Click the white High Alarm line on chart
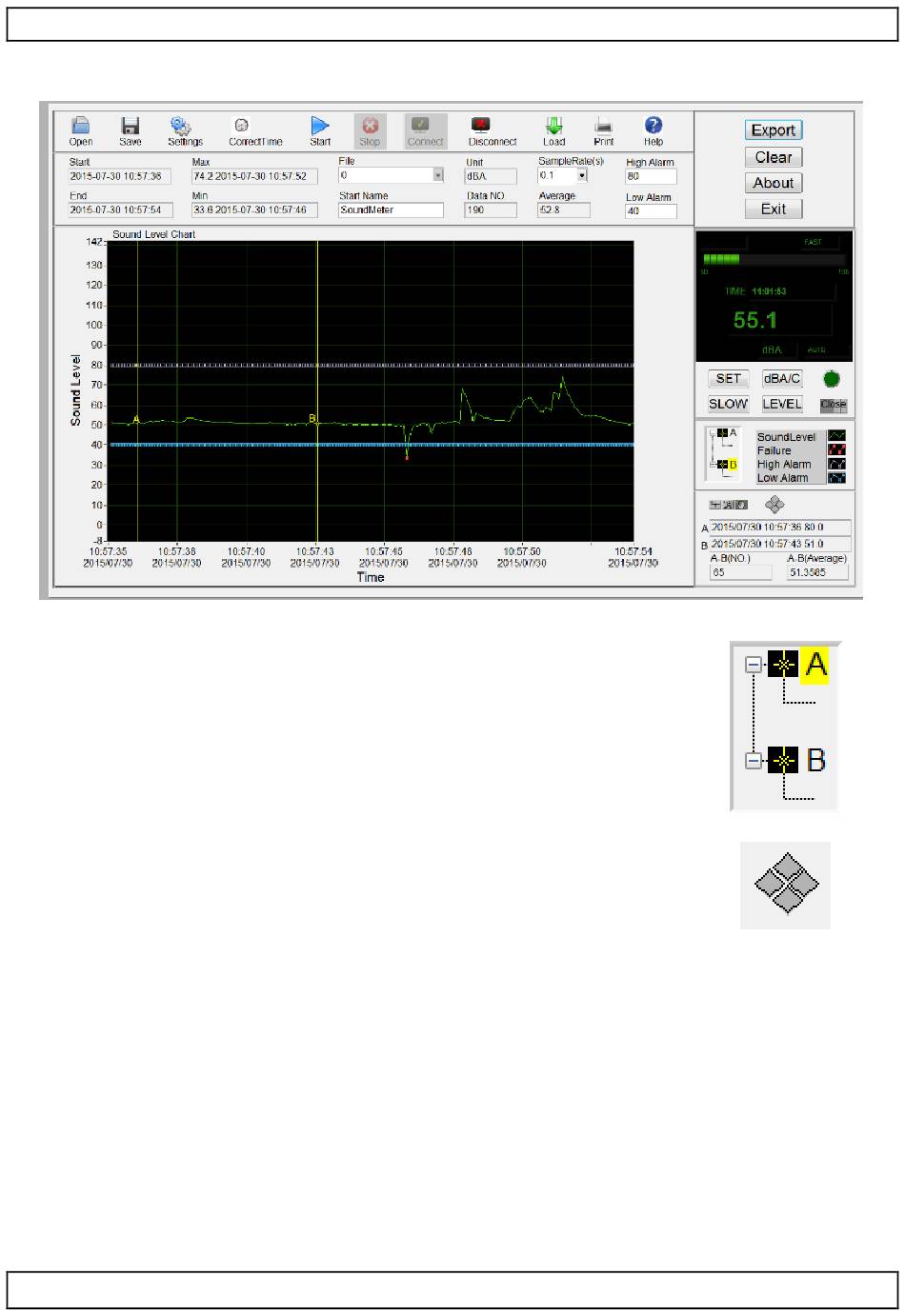 [371, 365]
